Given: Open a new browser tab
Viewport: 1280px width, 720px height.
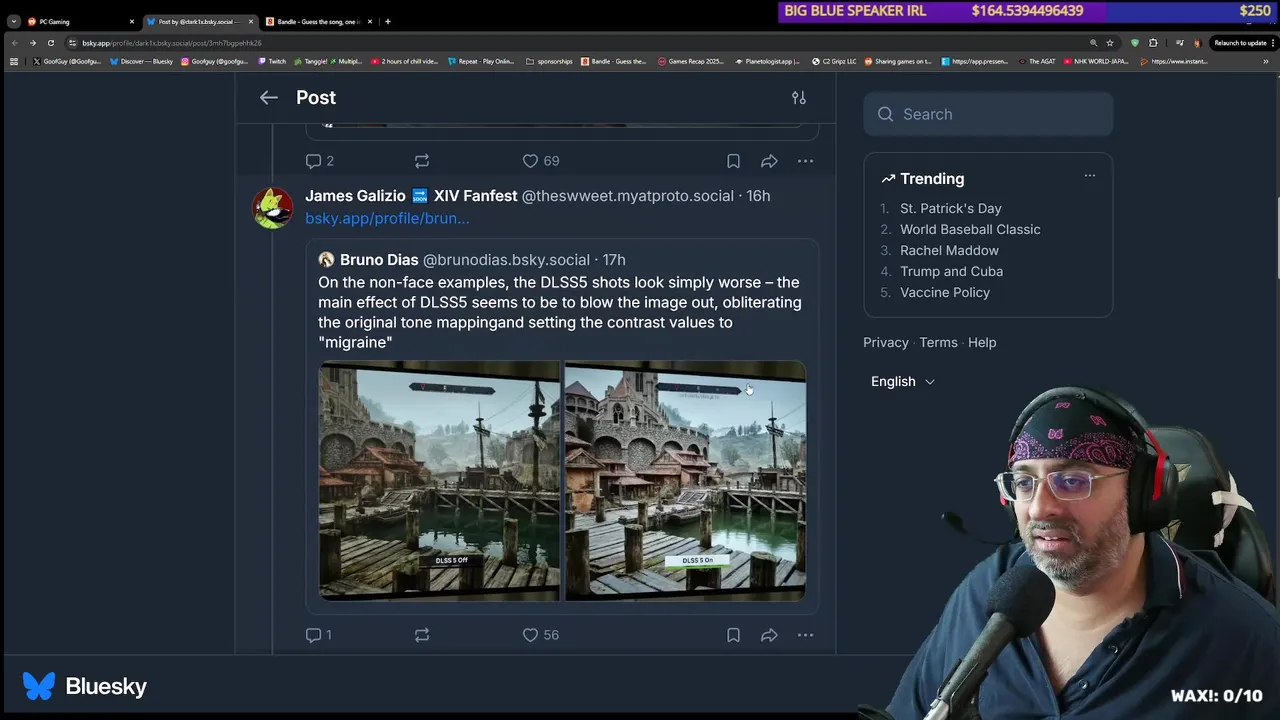Looking at the screenshot, I should click(x=388, y=21).
